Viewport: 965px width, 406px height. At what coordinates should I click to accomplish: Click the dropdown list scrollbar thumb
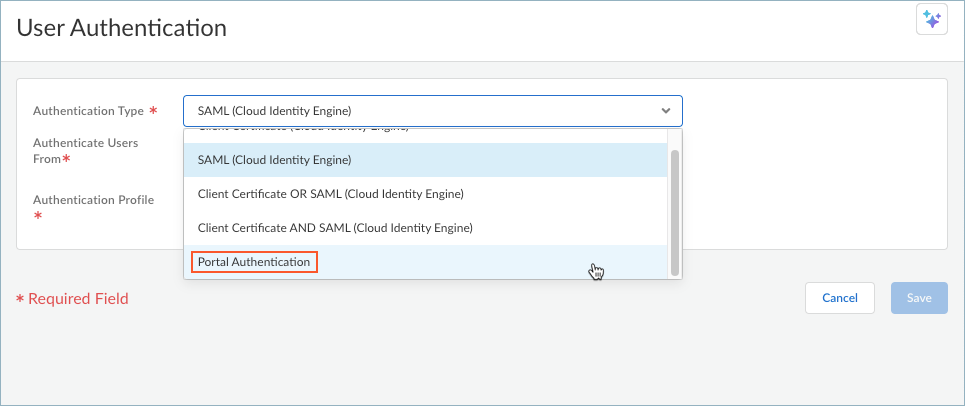click(x=675, y=210)
